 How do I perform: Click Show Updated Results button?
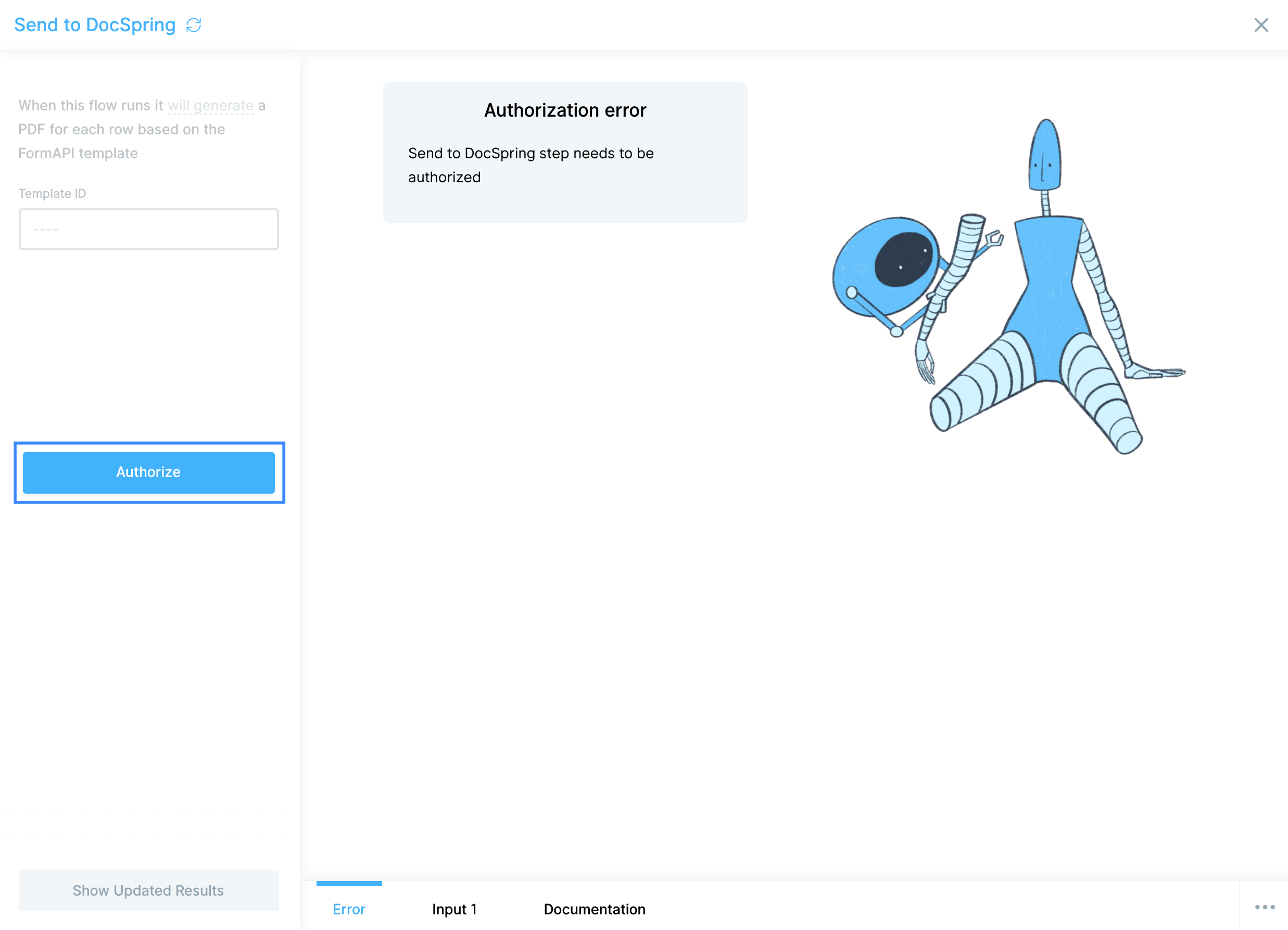click(149, 890)
